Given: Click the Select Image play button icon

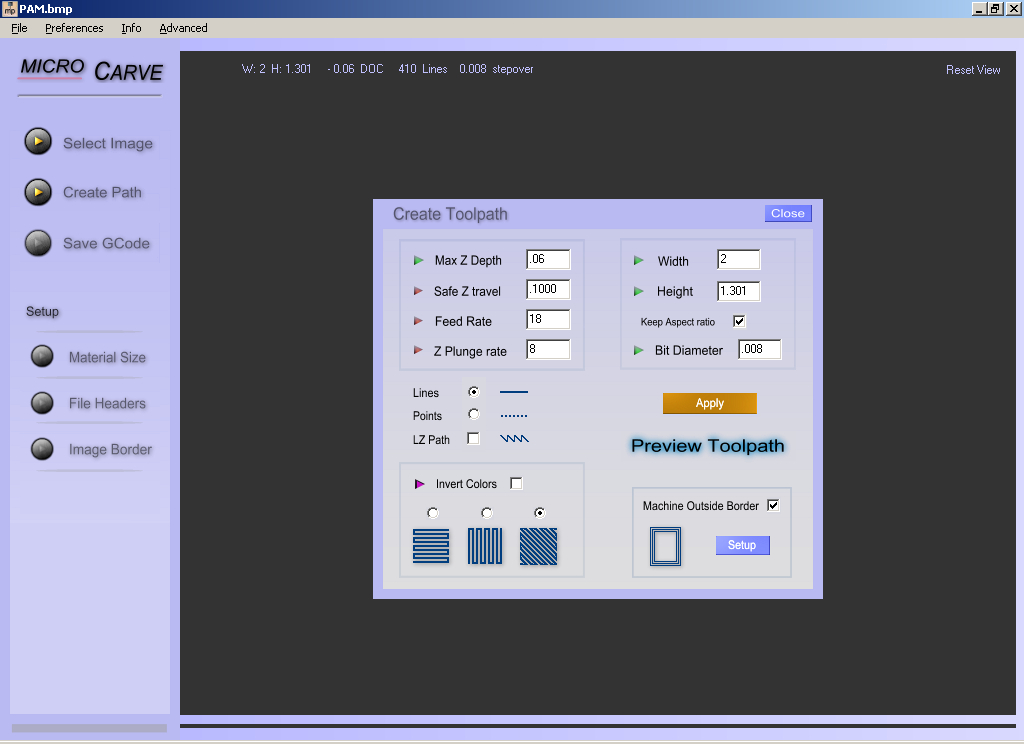Looking at the screenshot, I should [x=38, y=142].
